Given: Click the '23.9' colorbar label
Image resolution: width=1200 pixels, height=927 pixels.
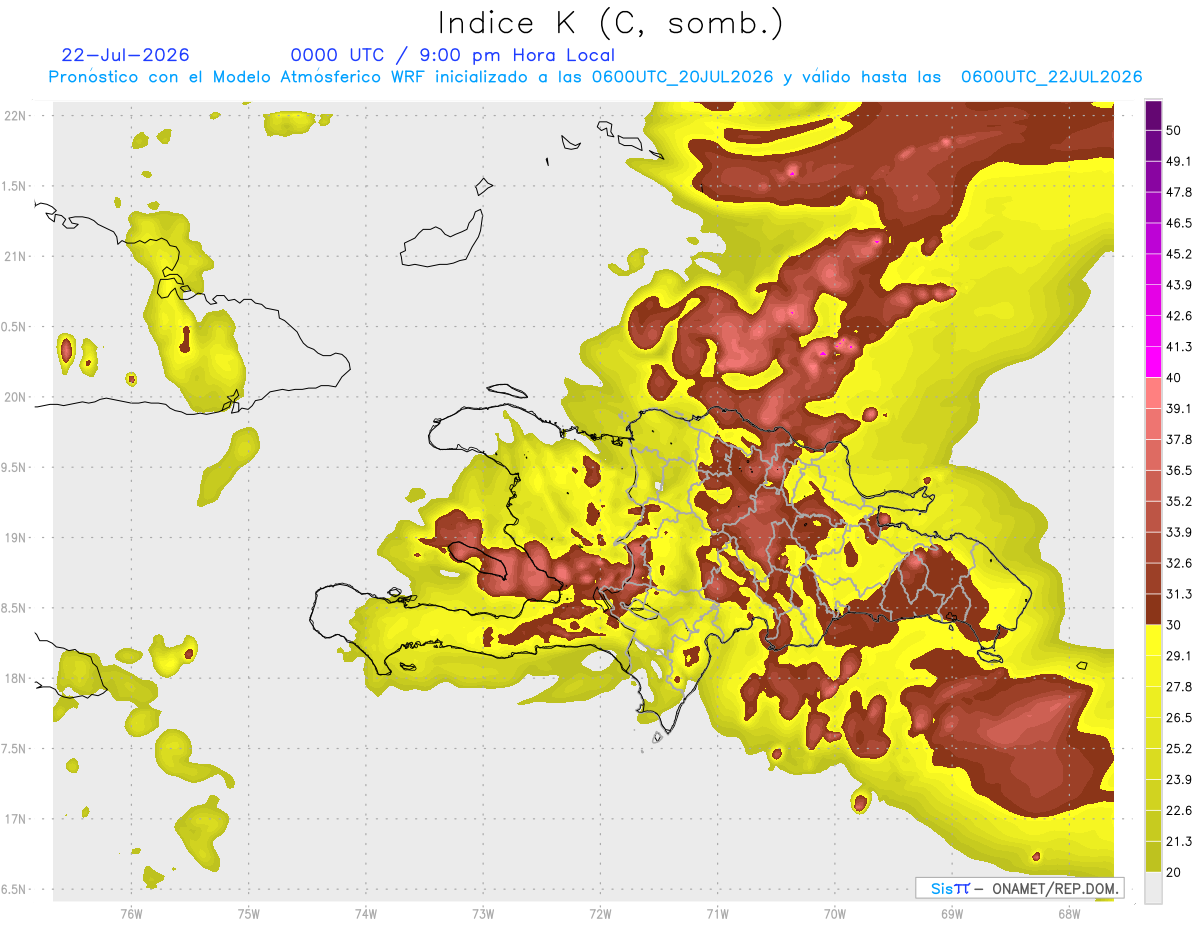Looking at the screenshot, I should pyautogui.click(x=1179, y=780).
